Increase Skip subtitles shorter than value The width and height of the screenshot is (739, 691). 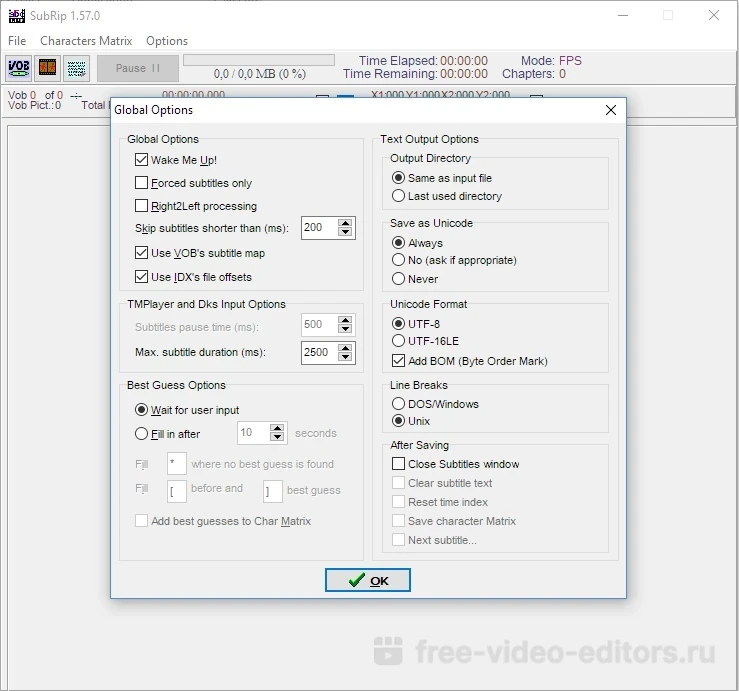click(345, 223)
